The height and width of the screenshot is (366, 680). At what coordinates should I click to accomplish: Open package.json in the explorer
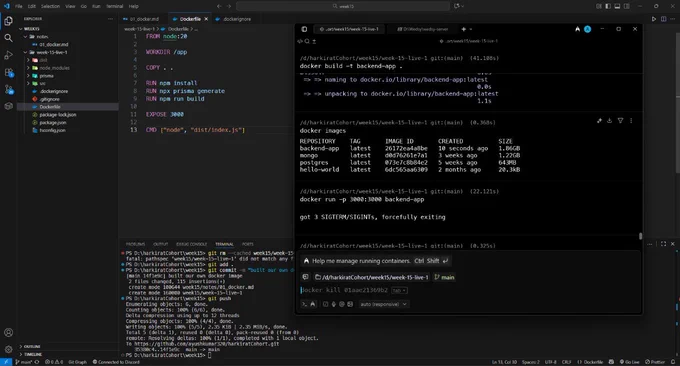click(x=53, y=122)
